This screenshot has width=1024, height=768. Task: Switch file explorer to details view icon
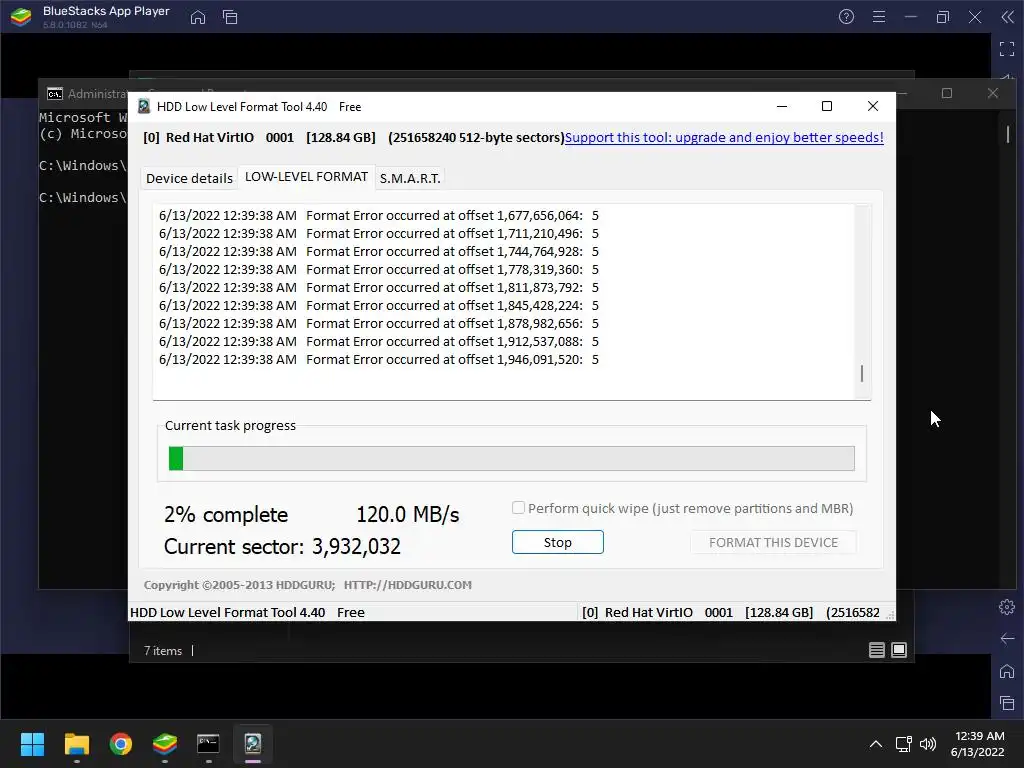[876, 650]
